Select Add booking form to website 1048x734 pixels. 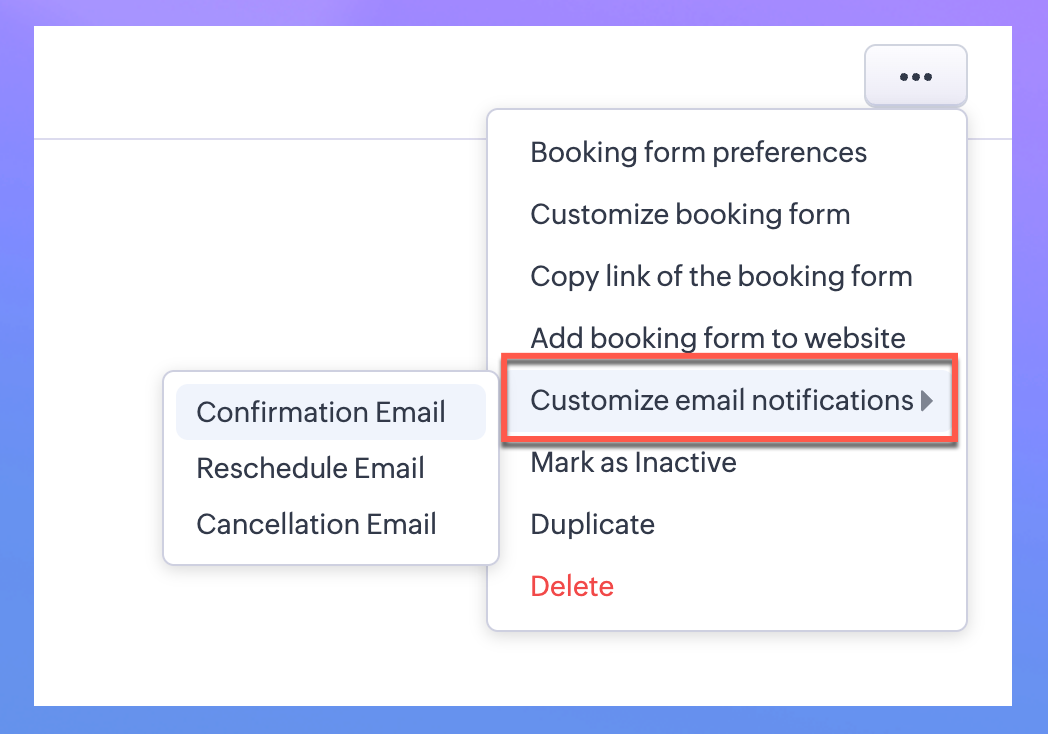717,339
